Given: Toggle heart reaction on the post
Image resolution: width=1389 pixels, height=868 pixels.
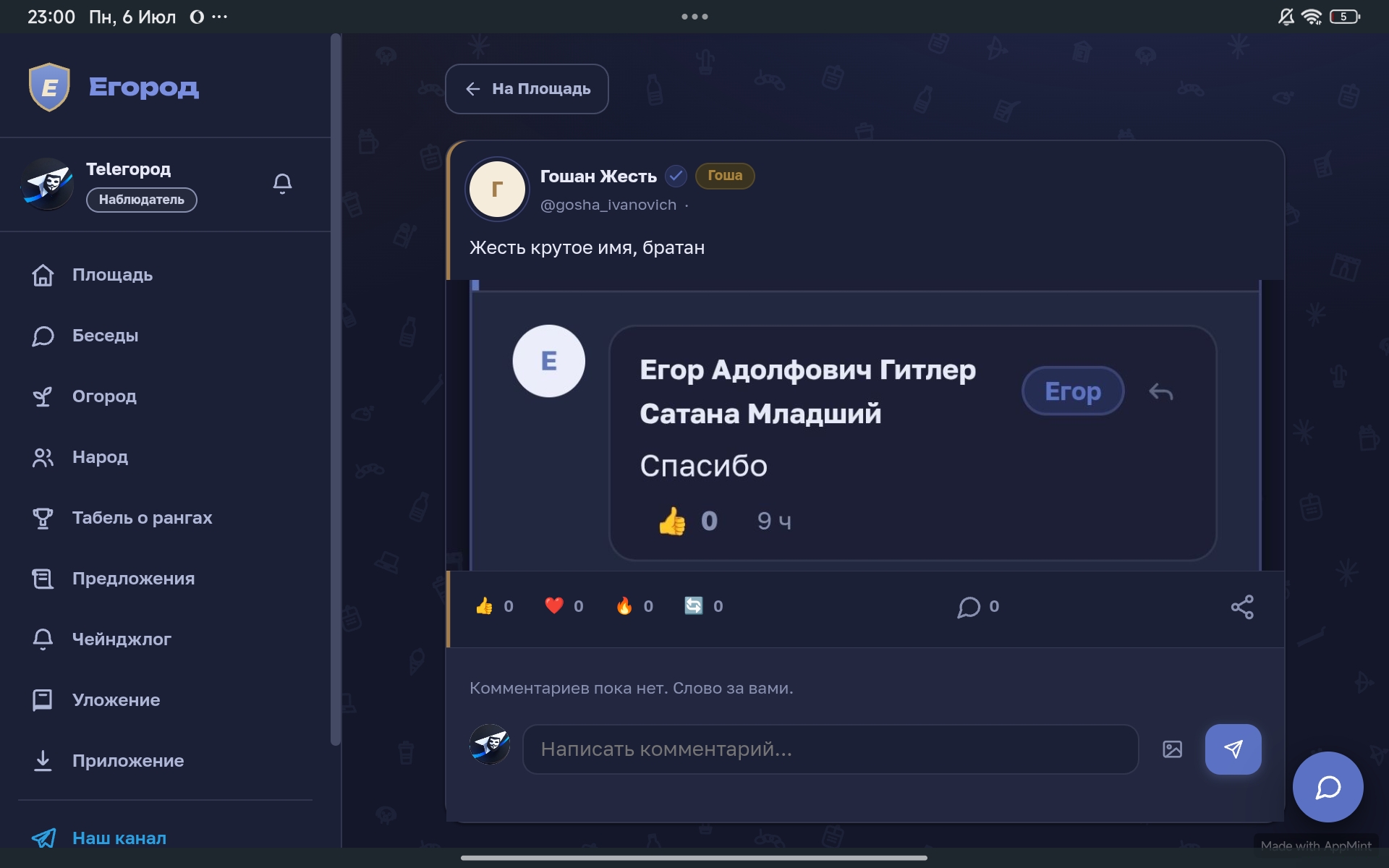Looking at the screenshot, I should [564, 606].
